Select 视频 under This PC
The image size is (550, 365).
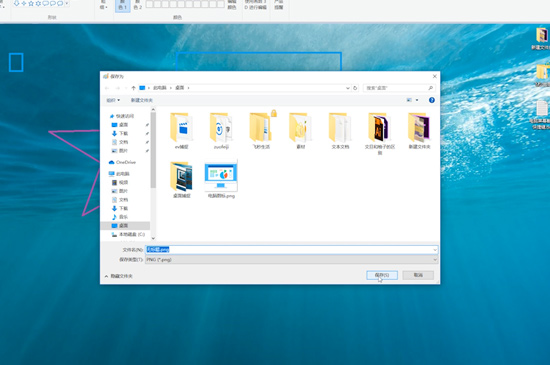120,182
